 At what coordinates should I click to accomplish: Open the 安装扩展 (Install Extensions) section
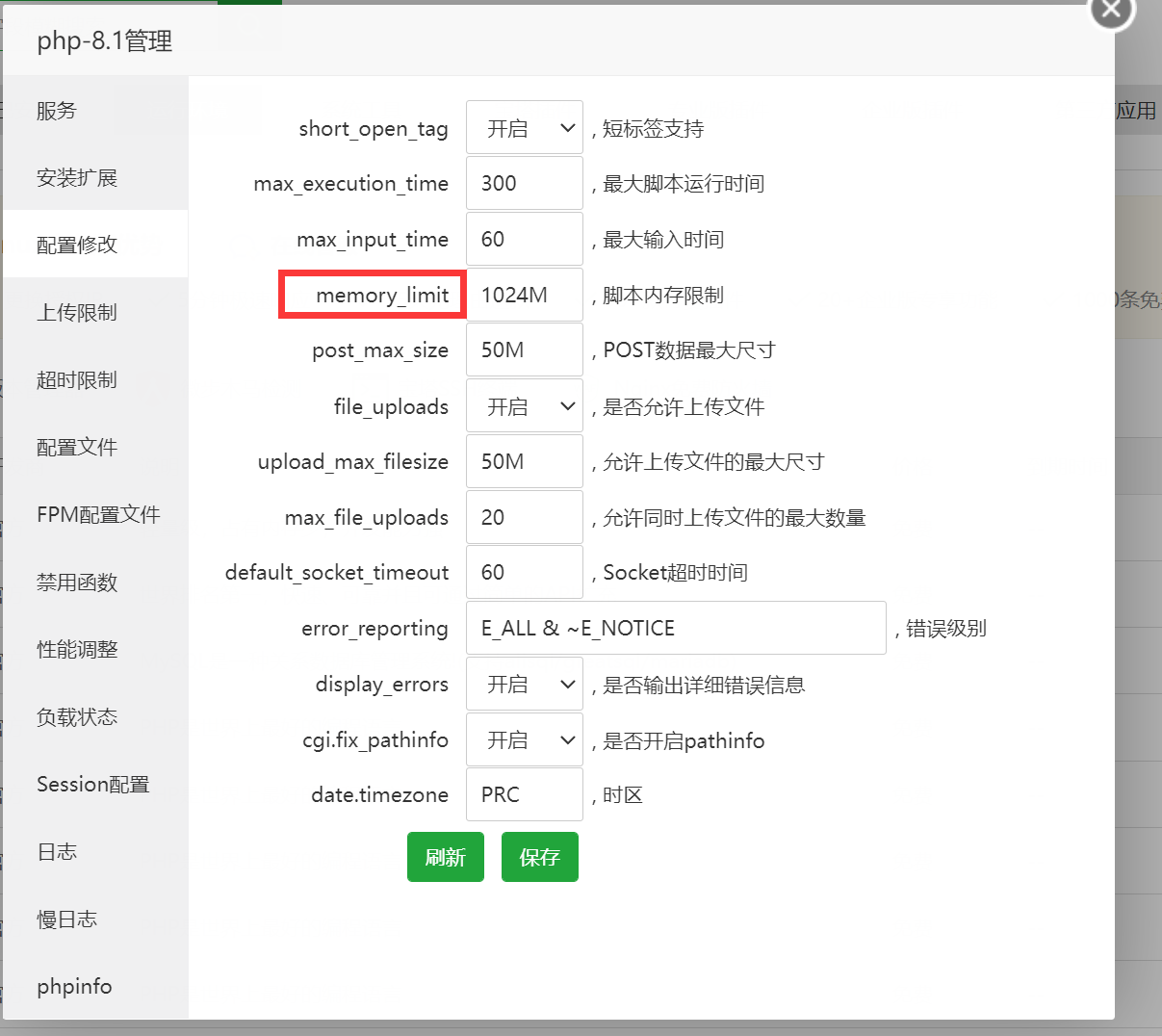[75, 177]
